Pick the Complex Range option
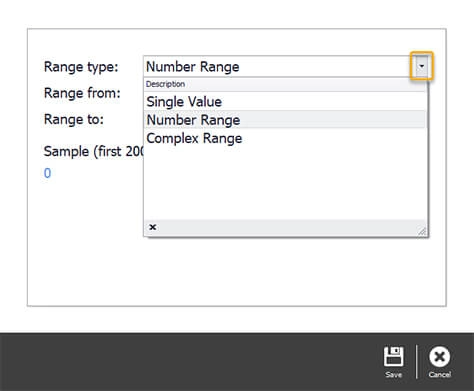The width and height of the screenshot is (474, 391). point(285,138)
